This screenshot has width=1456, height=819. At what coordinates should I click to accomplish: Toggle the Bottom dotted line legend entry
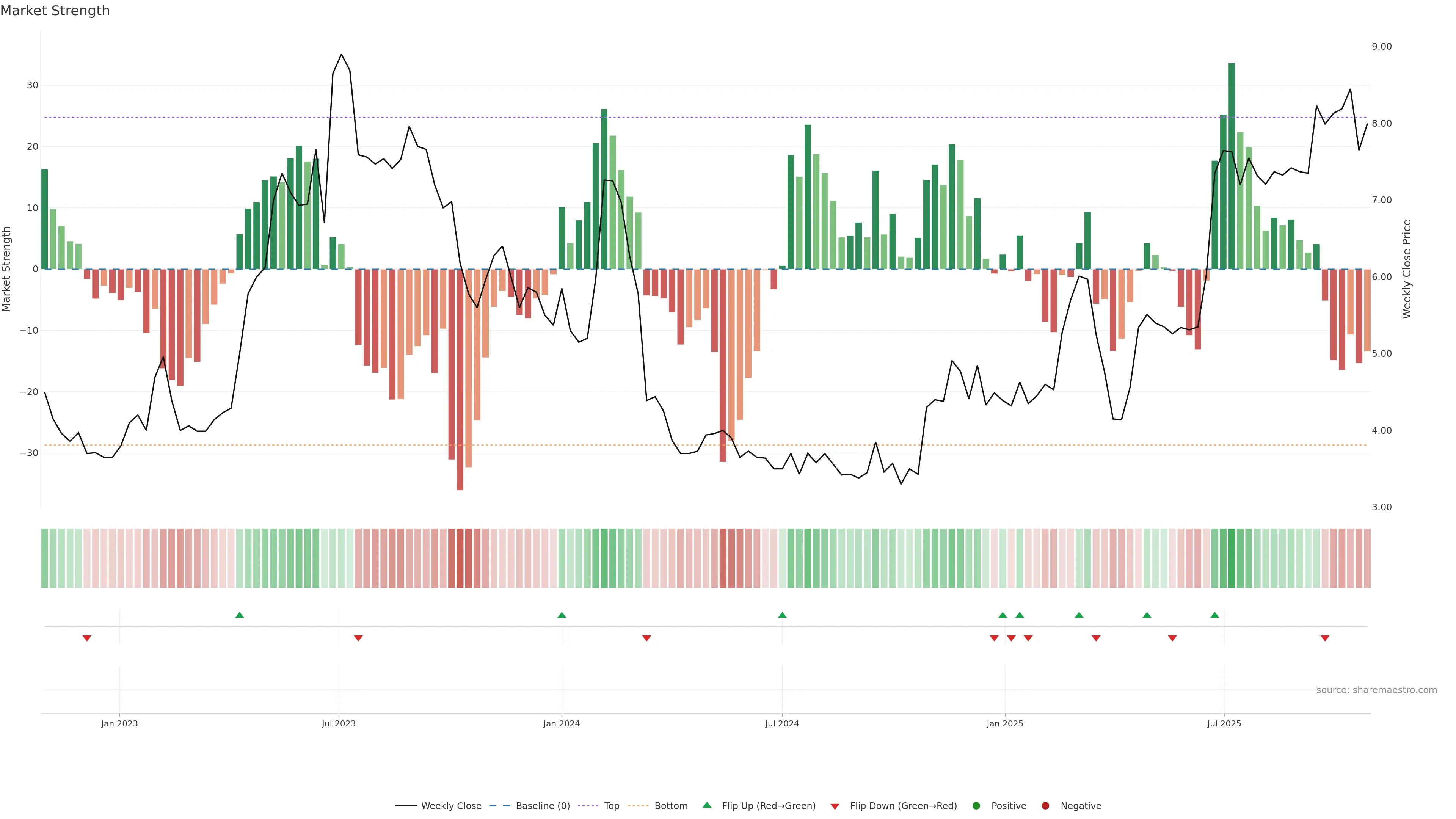coord(658,806)
